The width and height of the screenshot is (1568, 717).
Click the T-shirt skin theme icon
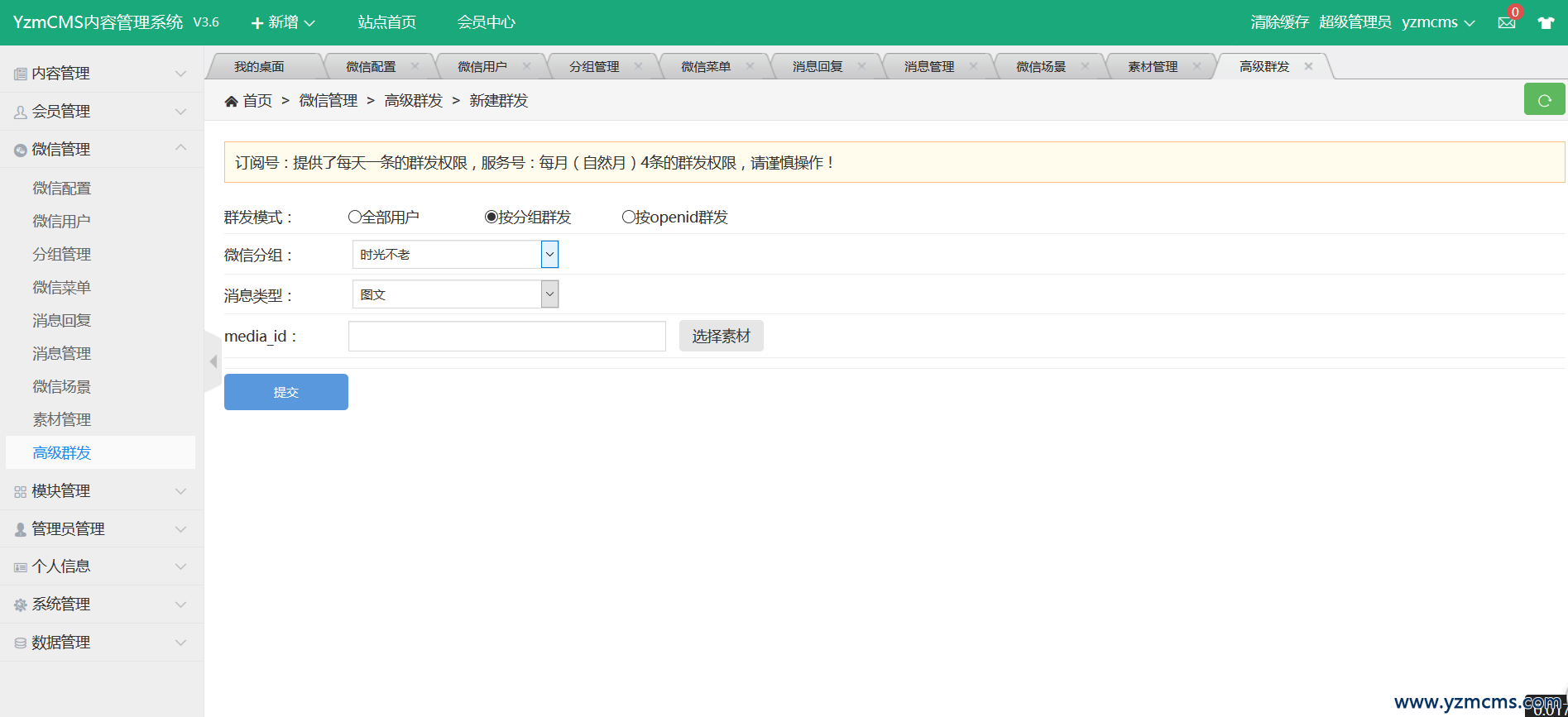coord(1546,23)
